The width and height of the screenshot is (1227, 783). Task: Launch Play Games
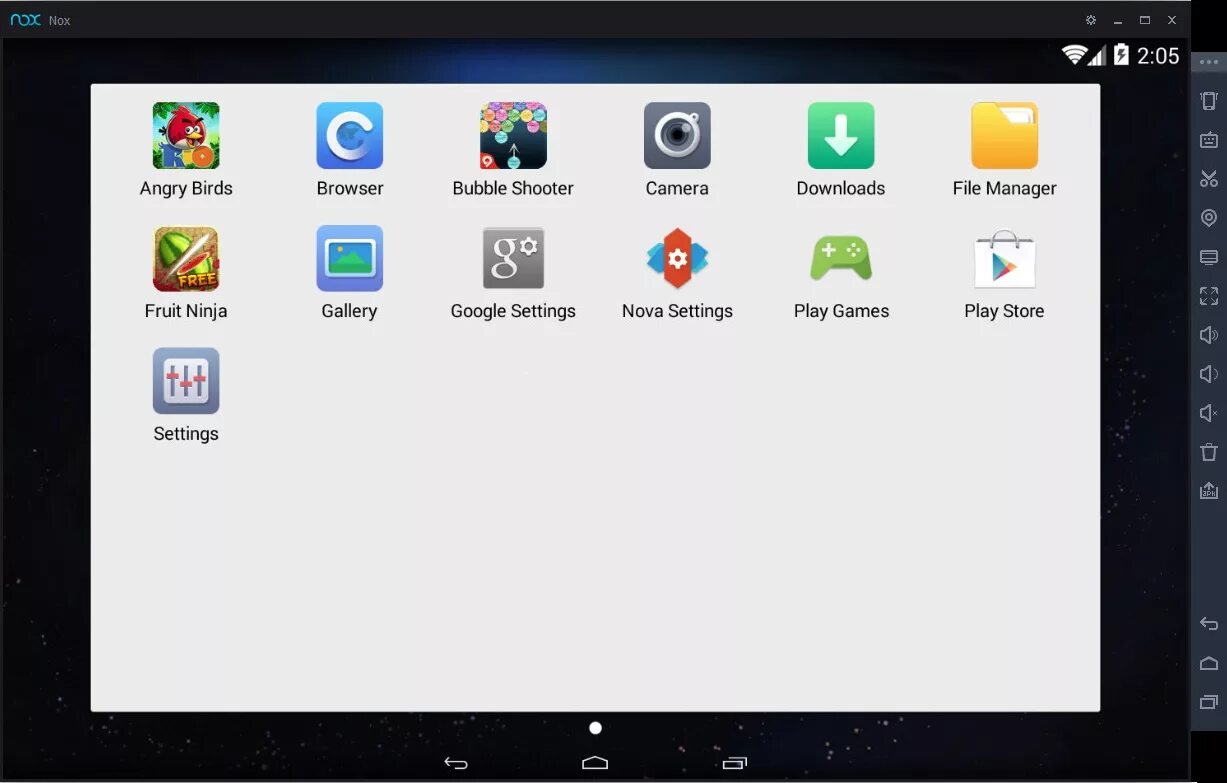point(841,259)
